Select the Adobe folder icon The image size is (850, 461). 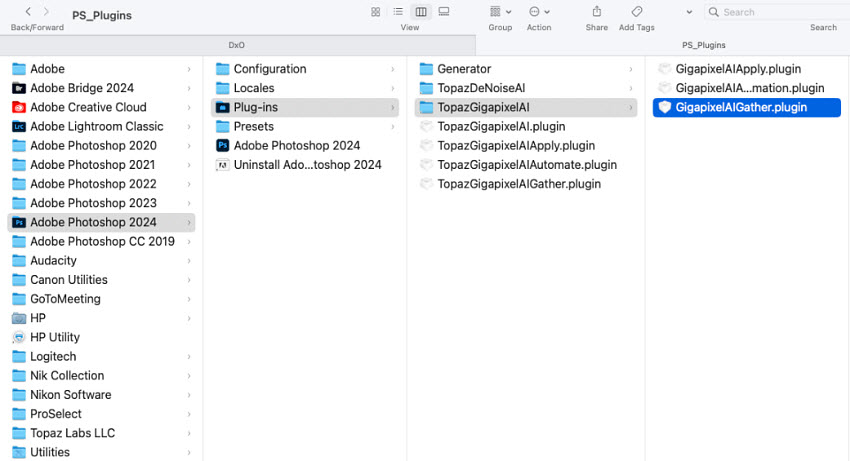tap(19, 69)
